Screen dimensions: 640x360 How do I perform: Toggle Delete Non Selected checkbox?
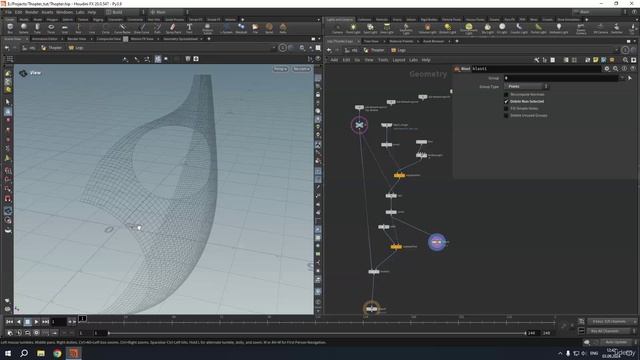click(x=506, y=102)
